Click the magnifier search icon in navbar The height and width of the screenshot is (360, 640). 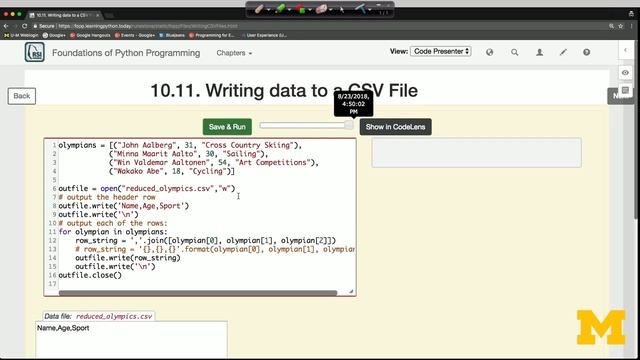pyautogui.click(x=515, y=52)
